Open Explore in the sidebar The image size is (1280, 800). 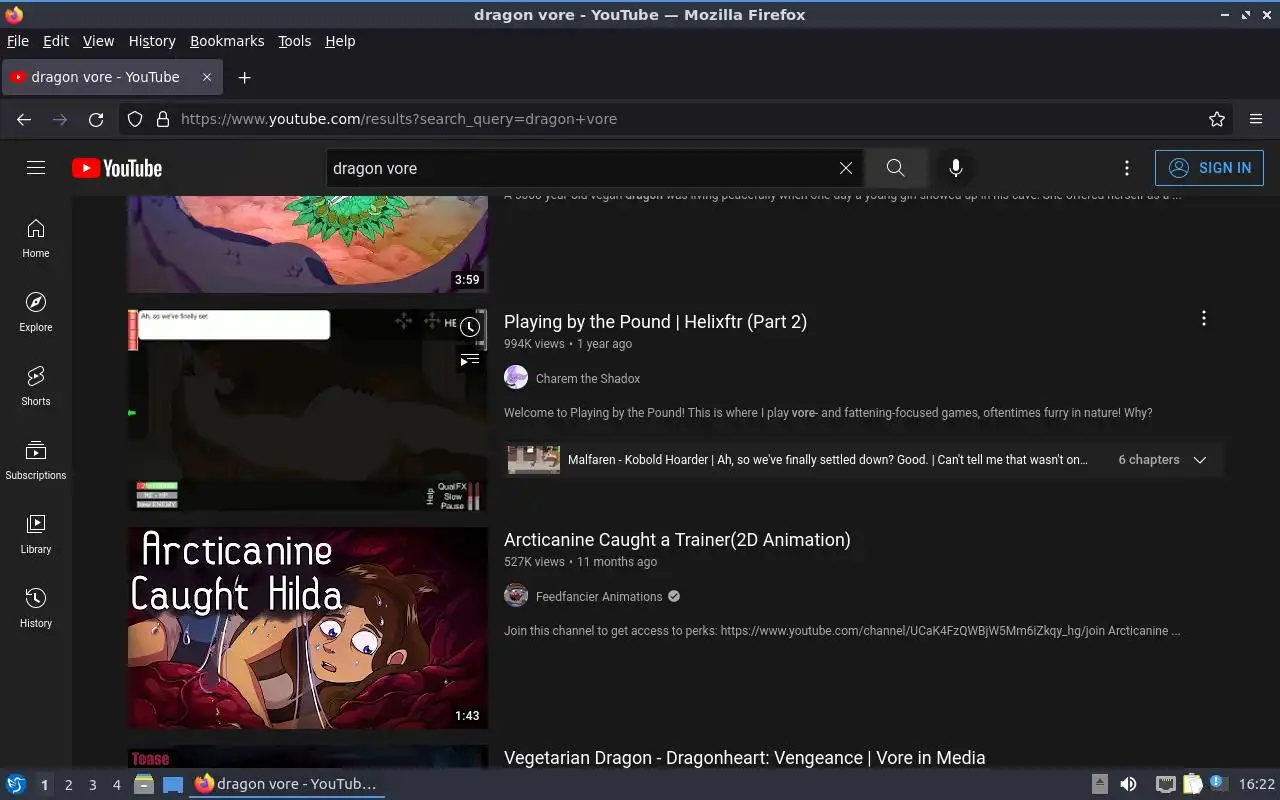(x=36, y=313)
